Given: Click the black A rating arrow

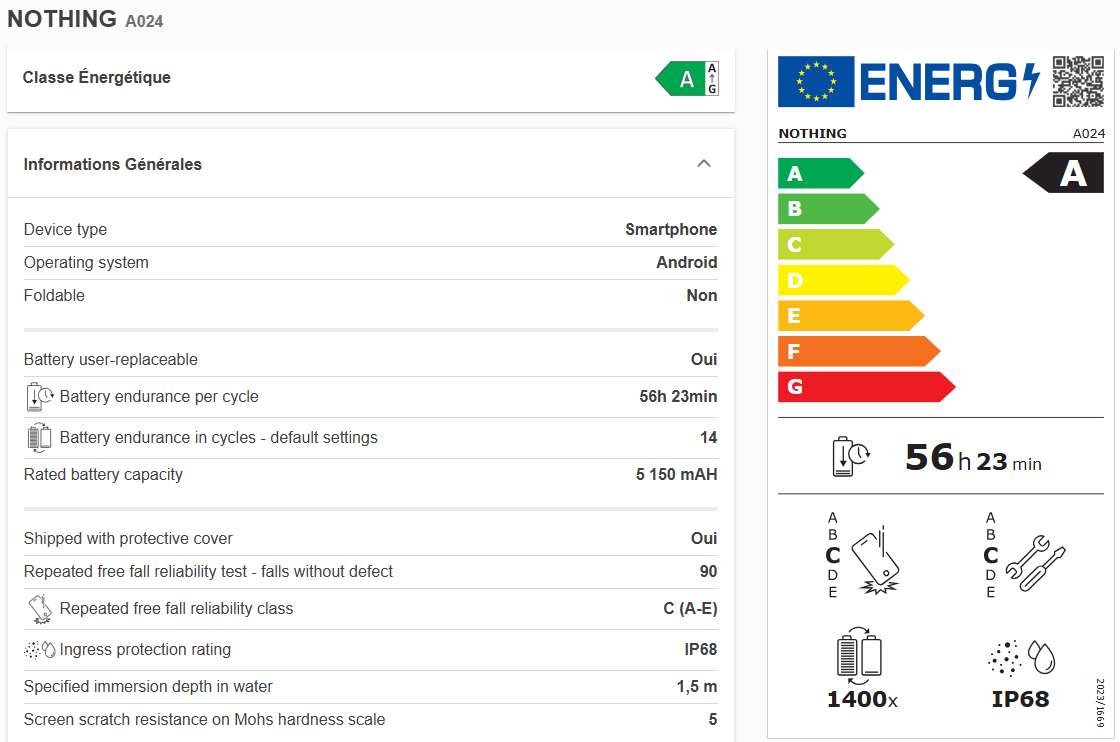Looking at the screenshot, I should (x=1064, y=173).
